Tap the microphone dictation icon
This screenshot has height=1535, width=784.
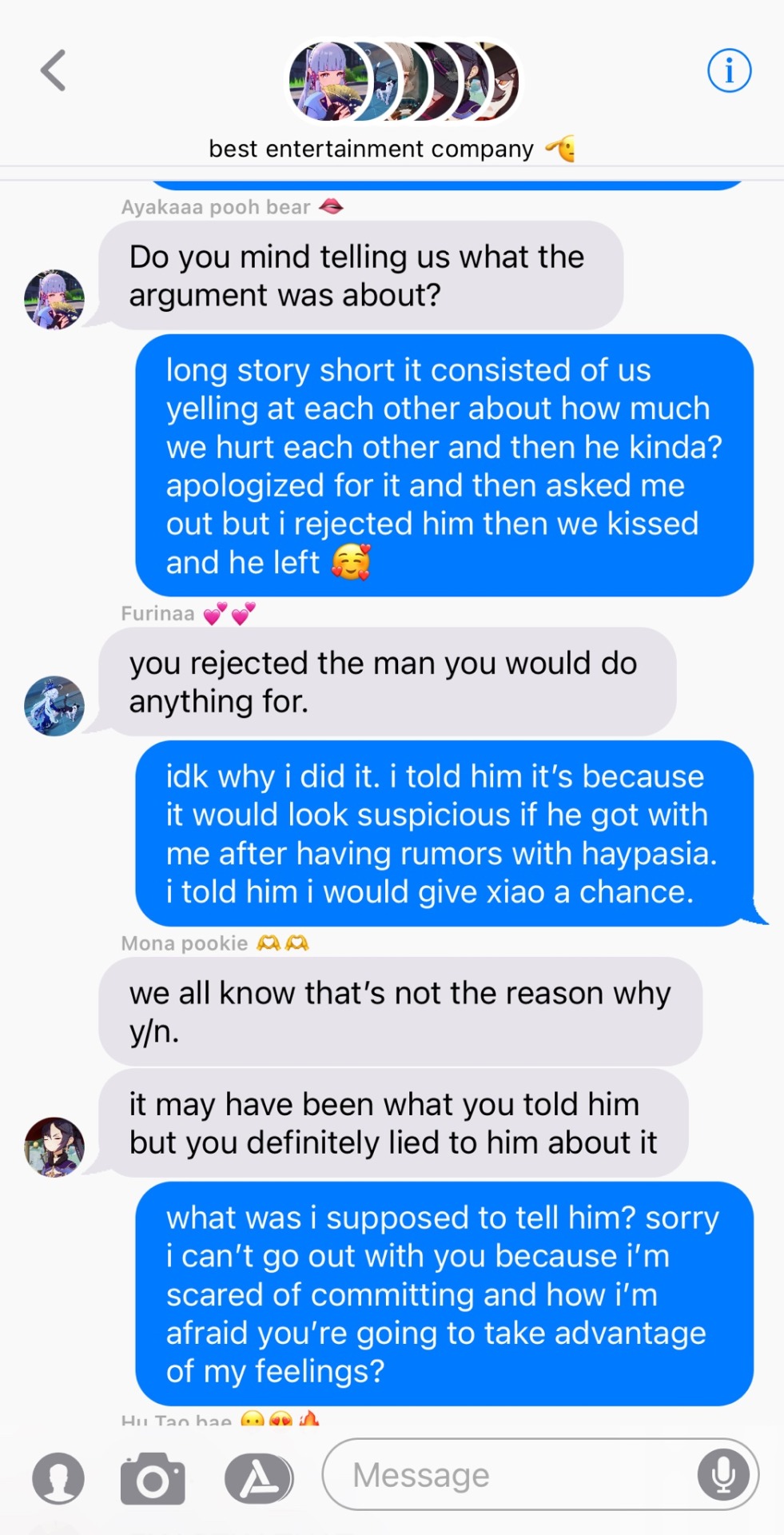pyautogui.click(x=723, y=1474)
